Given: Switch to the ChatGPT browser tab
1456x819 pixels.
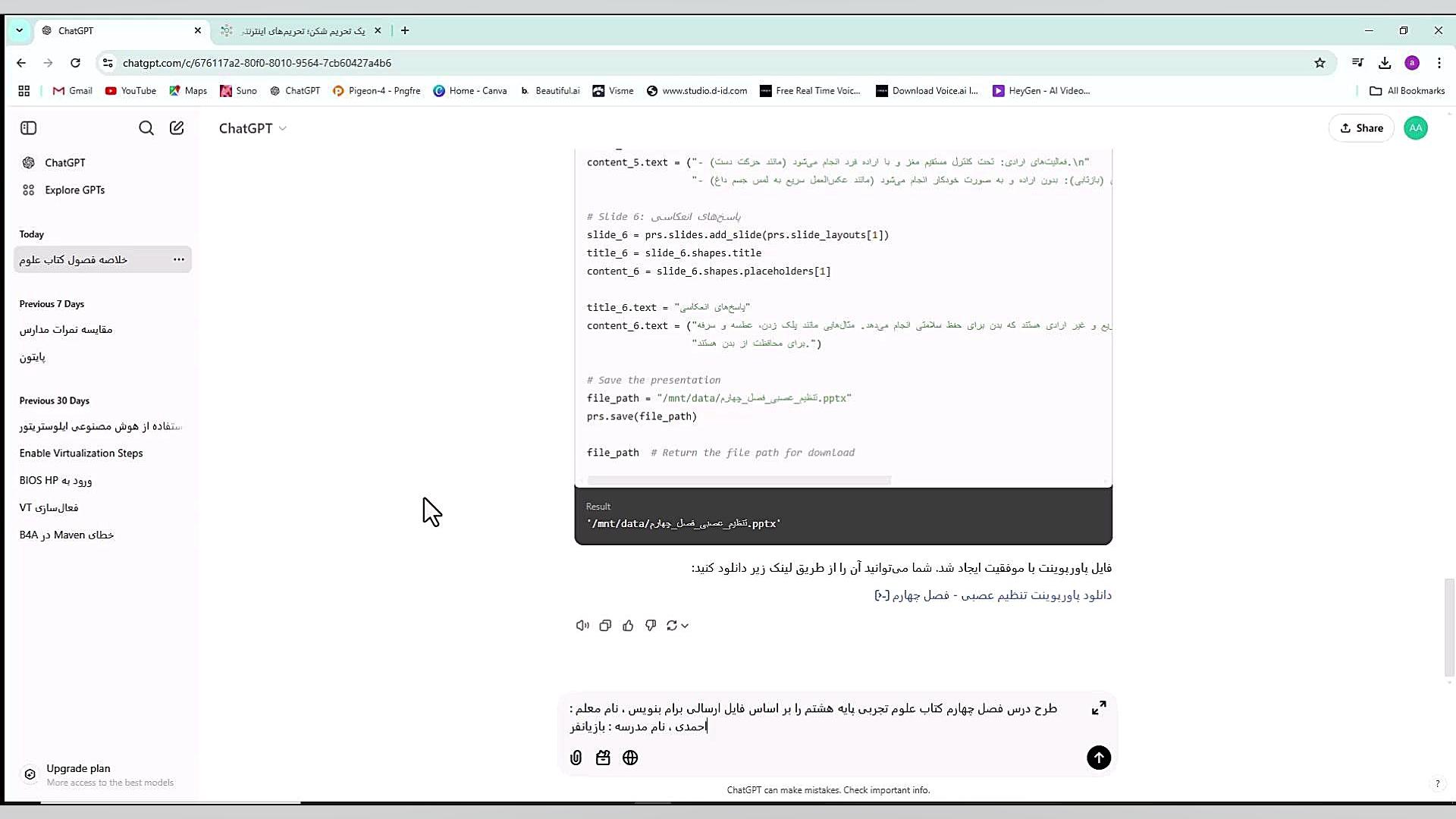Looking at the screenshot, I should (121, 30).
